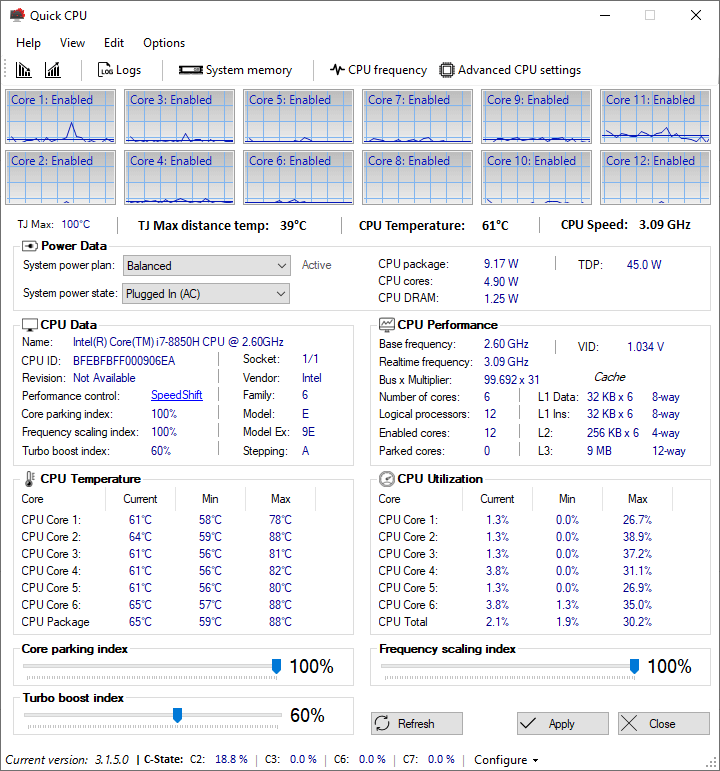The width and height of the screenshot is (720, 771).
Task: Toggle Core 8 enabled graph
Action: [418, 178]
